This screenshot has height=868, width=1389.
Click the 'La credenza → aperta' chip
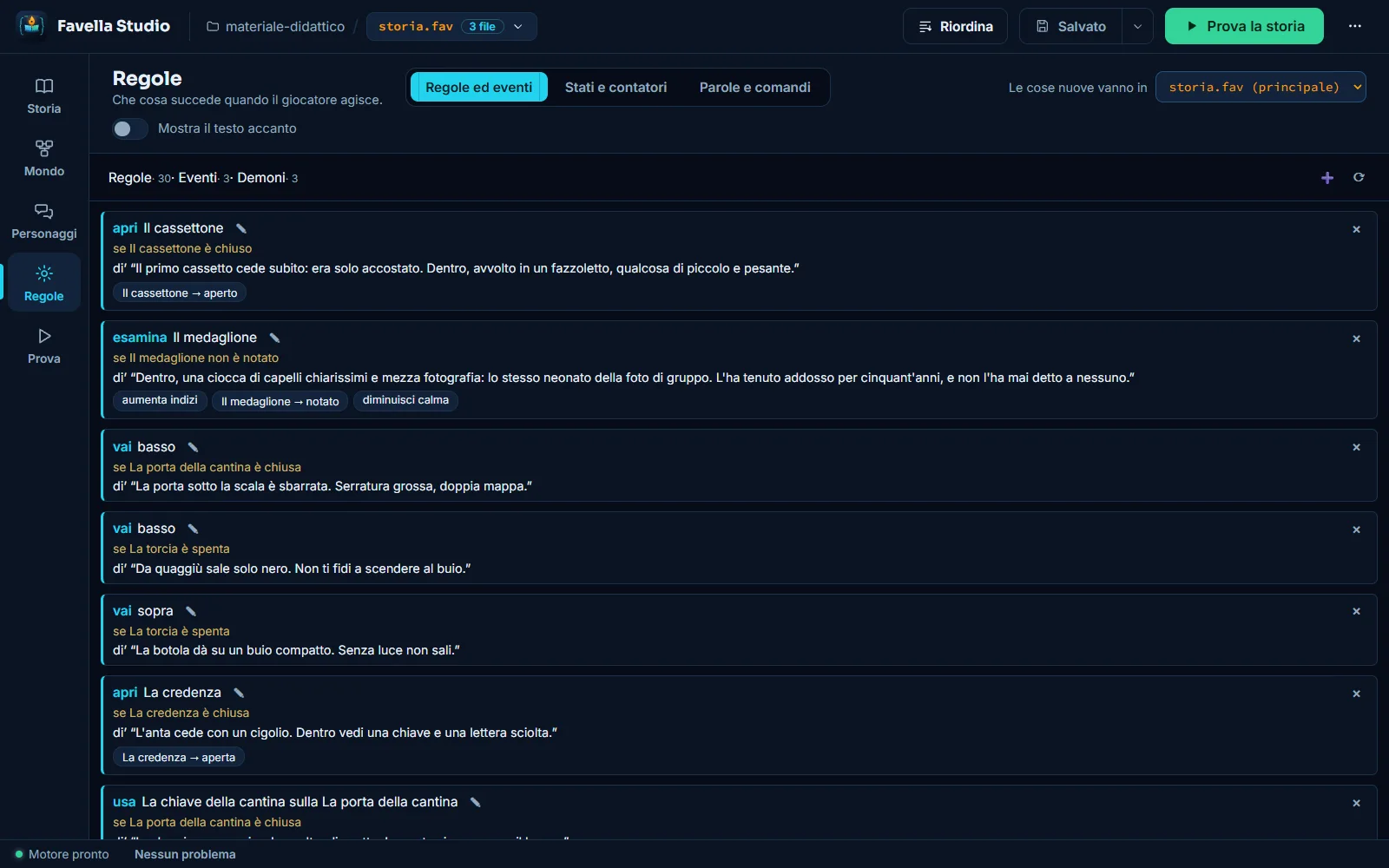pyautogui.click(x=179, y=758)
